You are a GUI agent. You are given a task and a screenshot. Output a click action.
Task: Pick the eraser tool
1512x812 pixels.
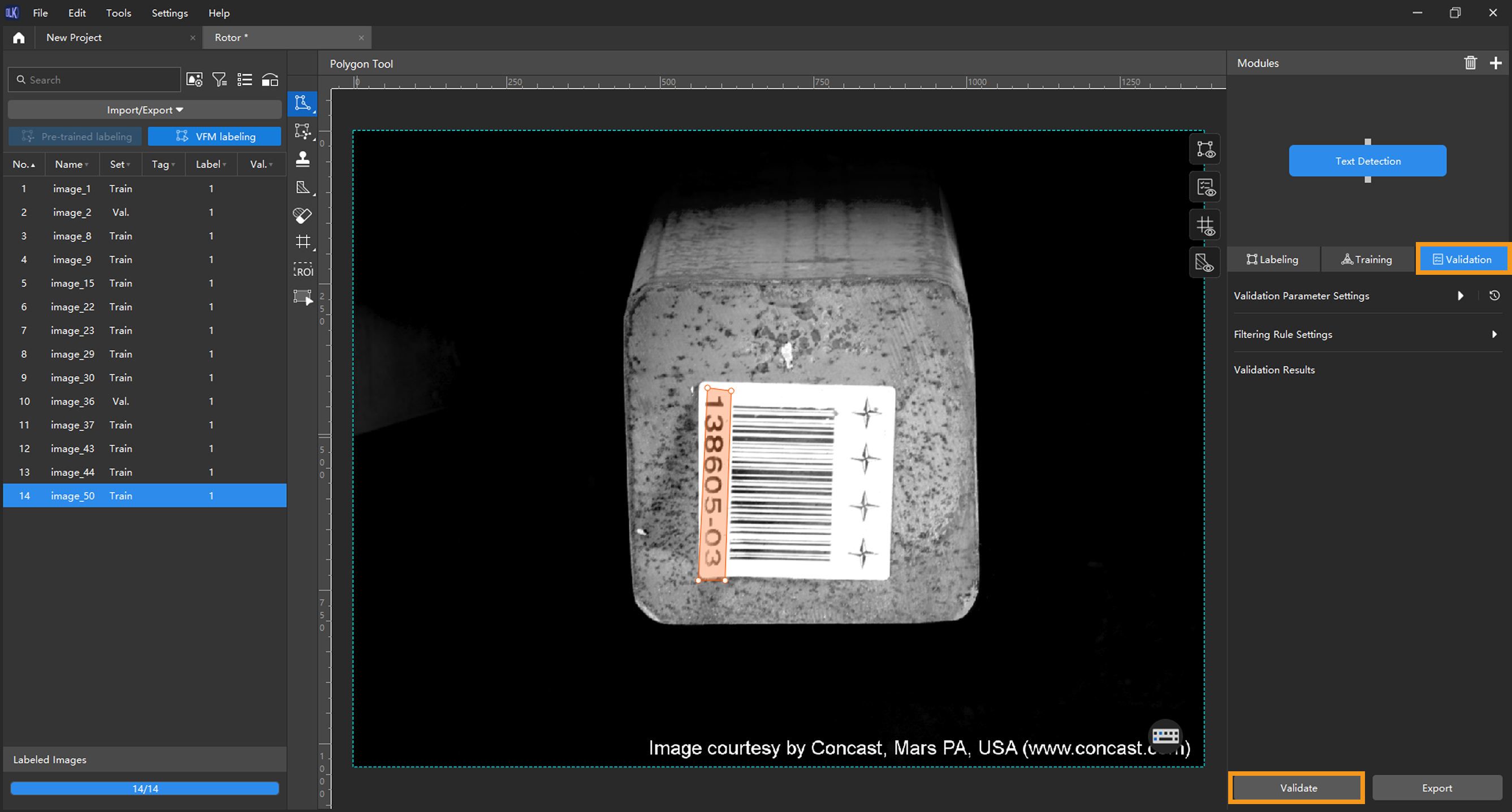pyautogui.click(x=303, y=215)
